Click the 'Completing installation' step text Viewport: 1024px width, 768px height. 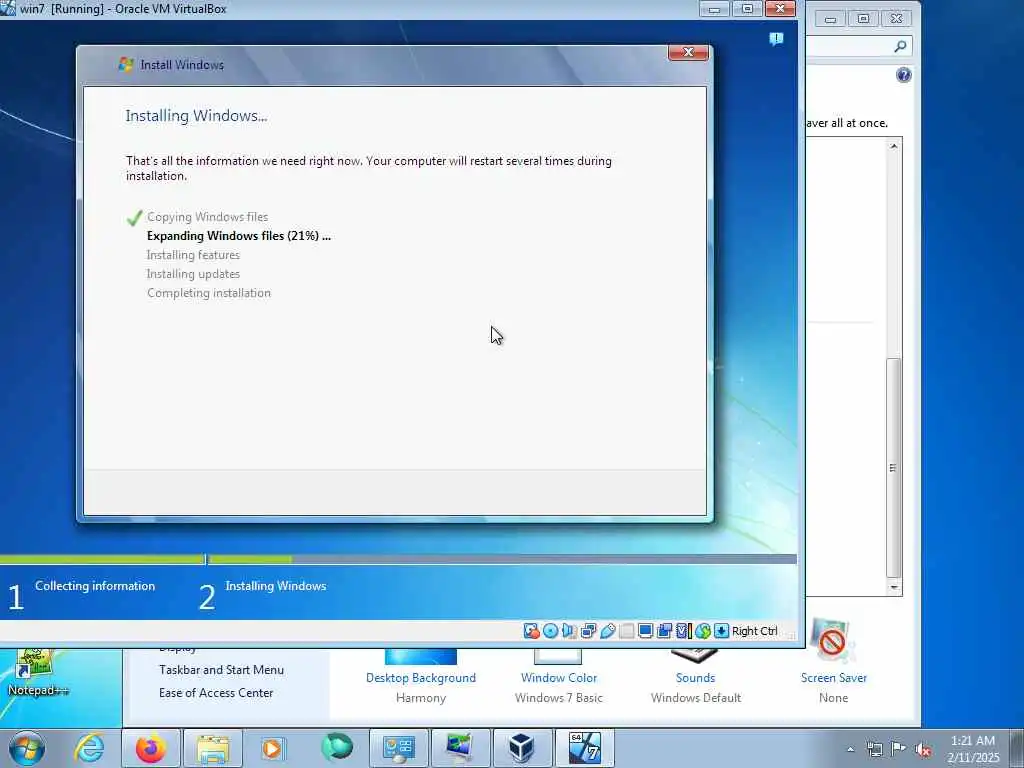pyautogui.click(x=208, y=293)
